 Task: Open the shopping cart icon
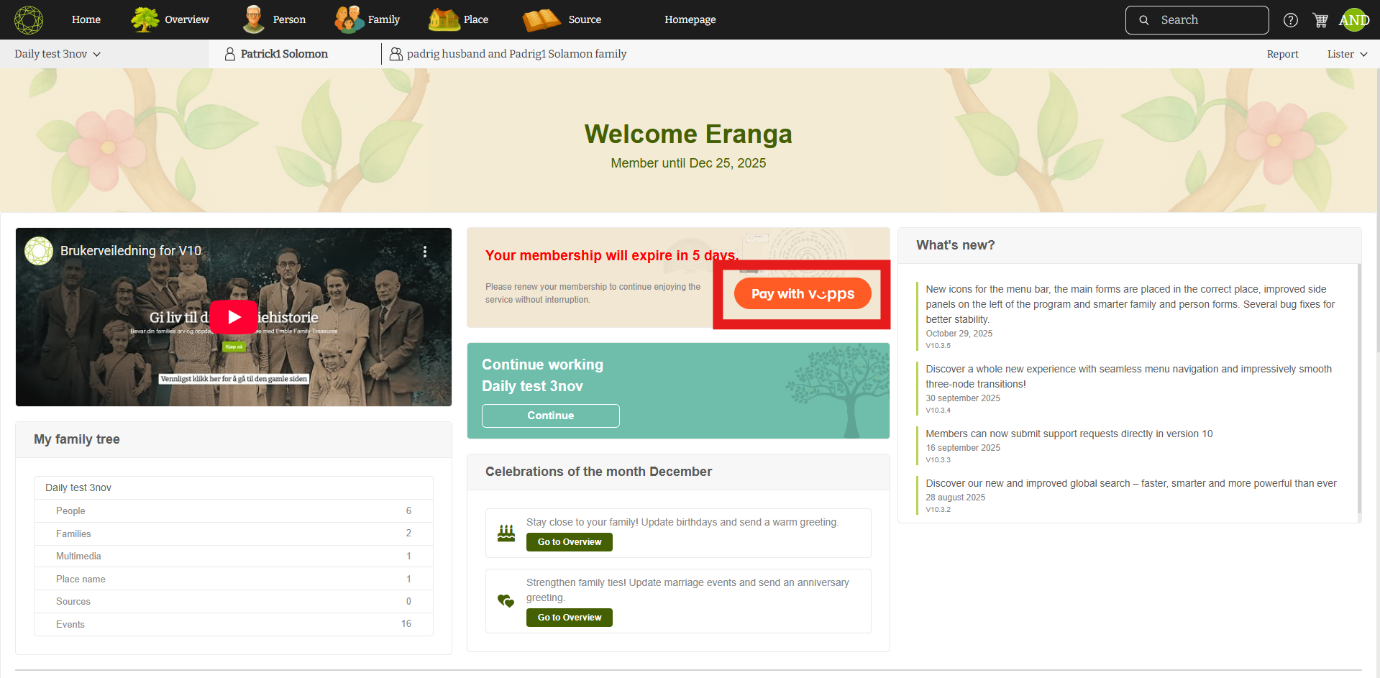[x=1320, y=20]
